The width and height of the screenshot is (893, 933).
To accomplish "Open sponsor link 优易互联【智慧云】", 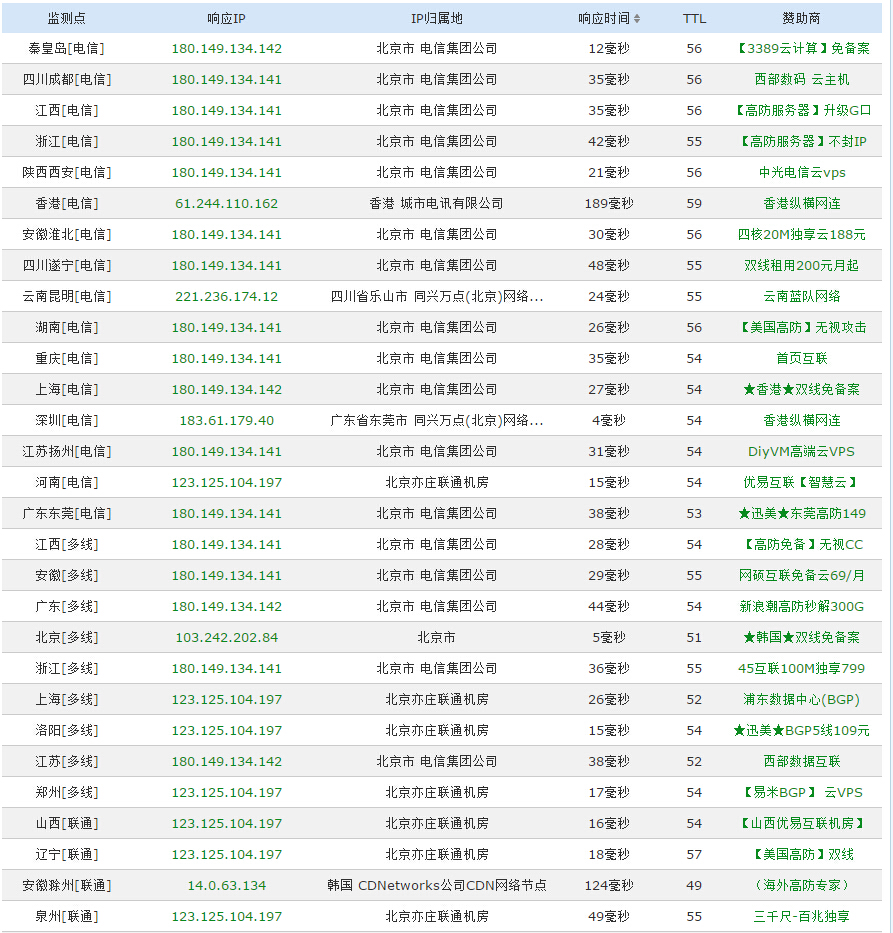I will tap(801, 483).
